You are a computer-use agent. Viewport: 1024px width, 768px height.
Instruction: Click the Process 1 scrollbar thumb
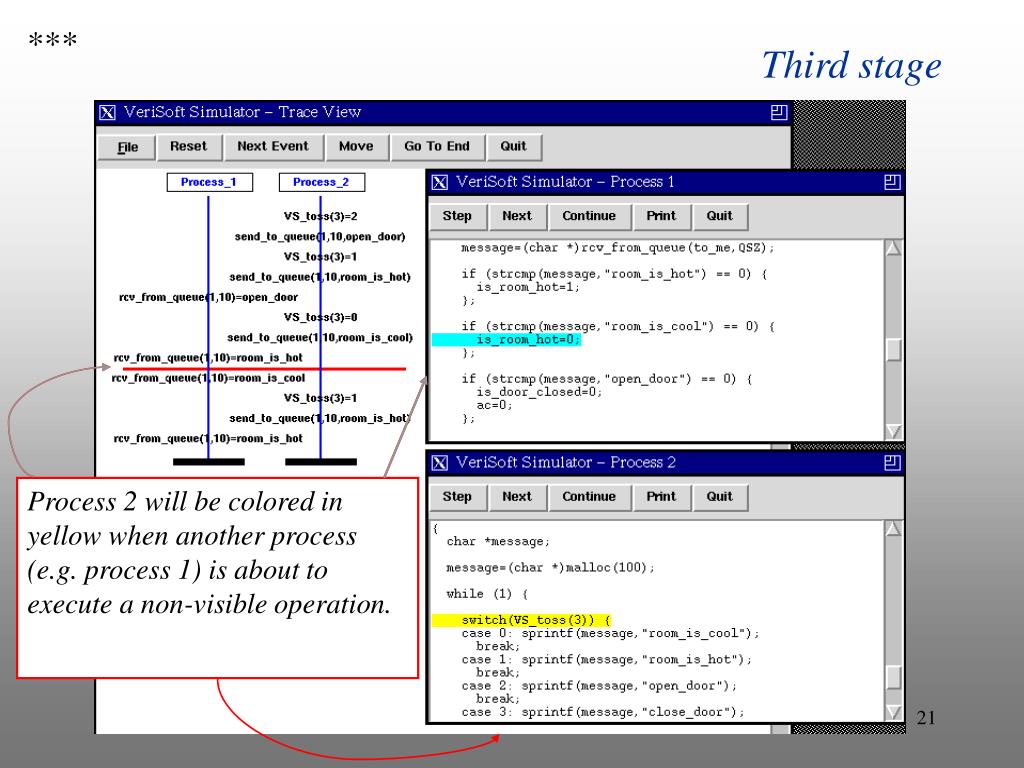point(893,349)
